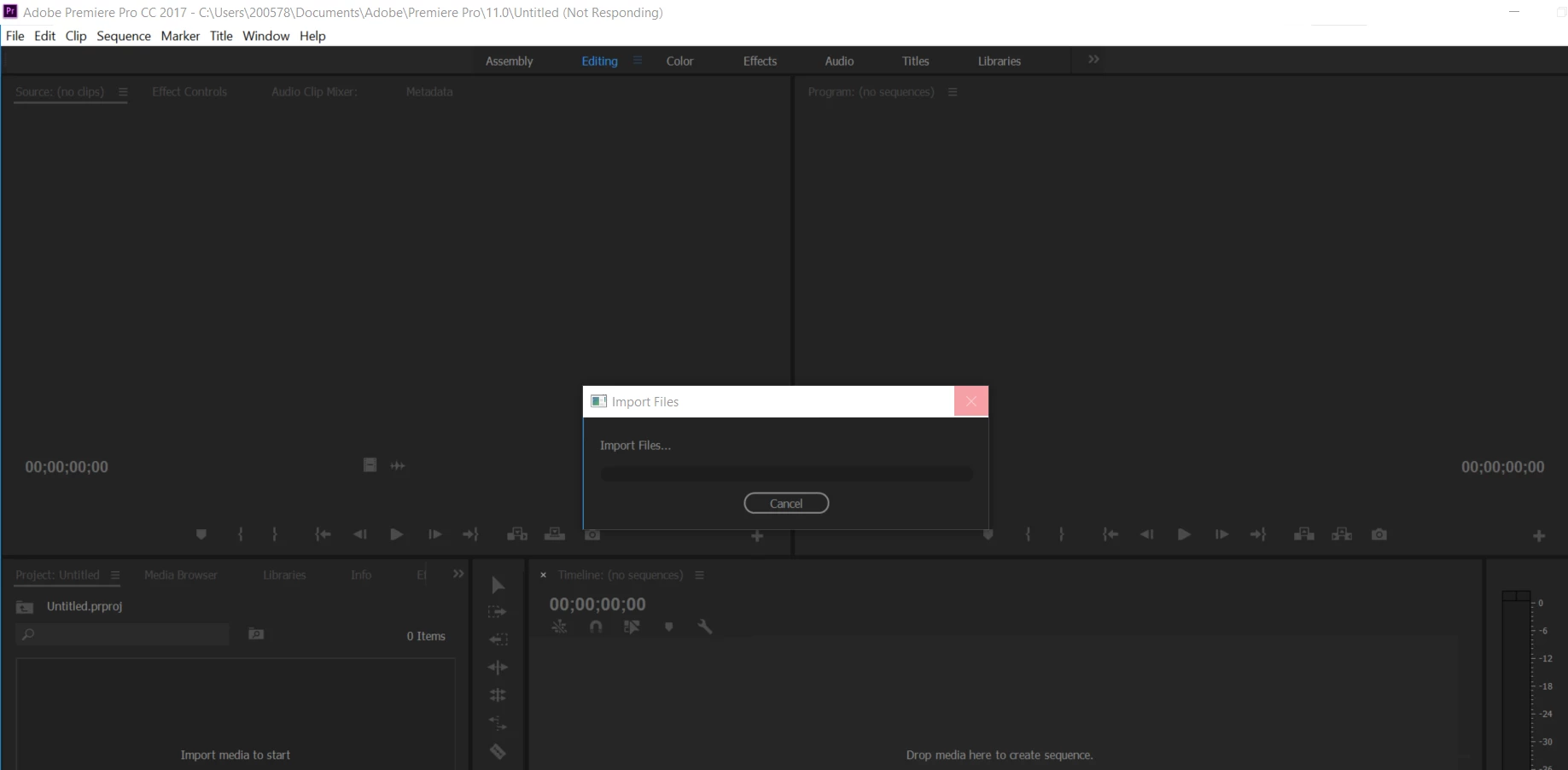The image size is (1568, 770).
Task: Step forward one frame in Program monitor
Action: click(1221, 534)
